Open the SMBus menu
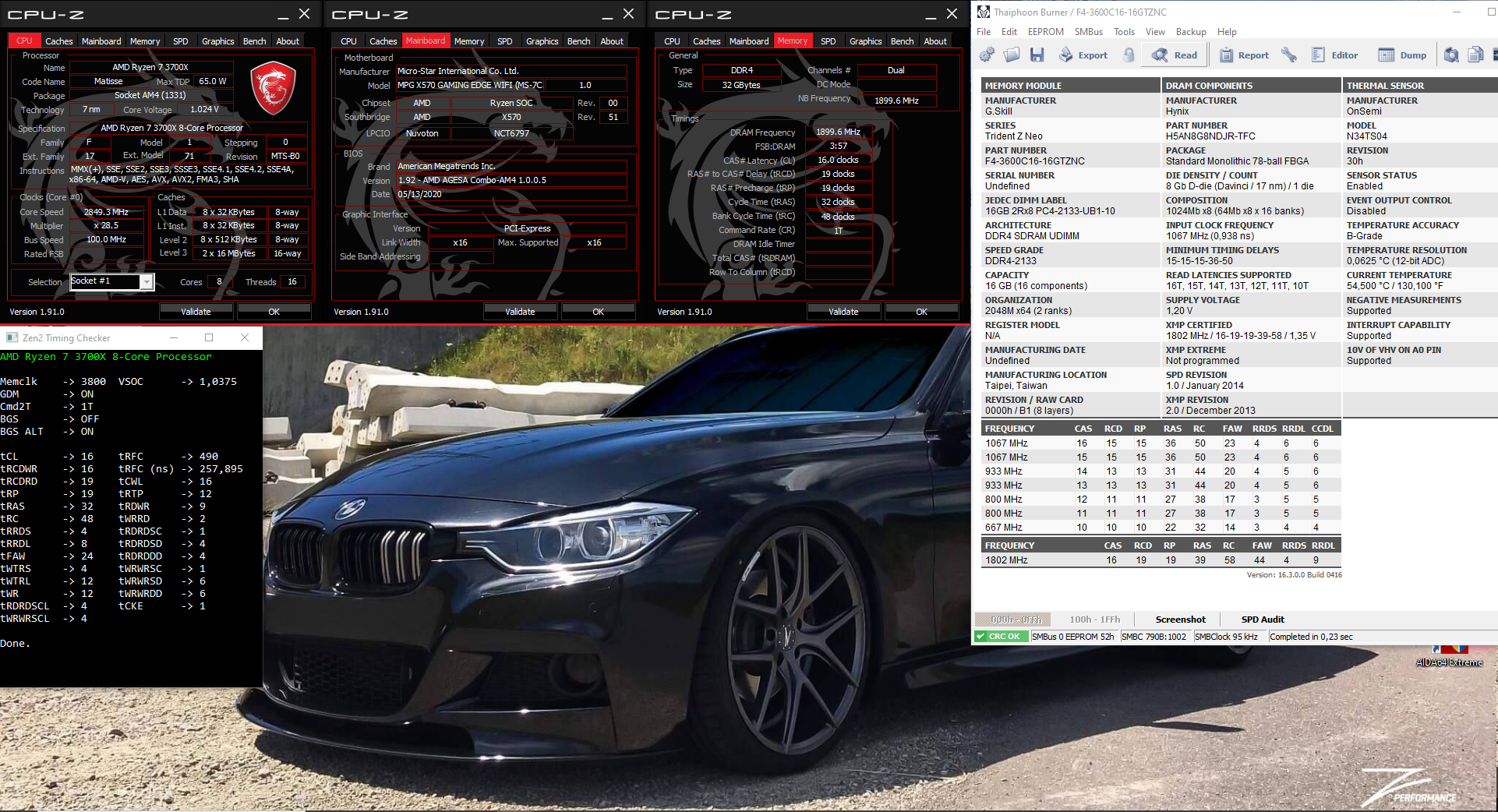 point(1088,32)
